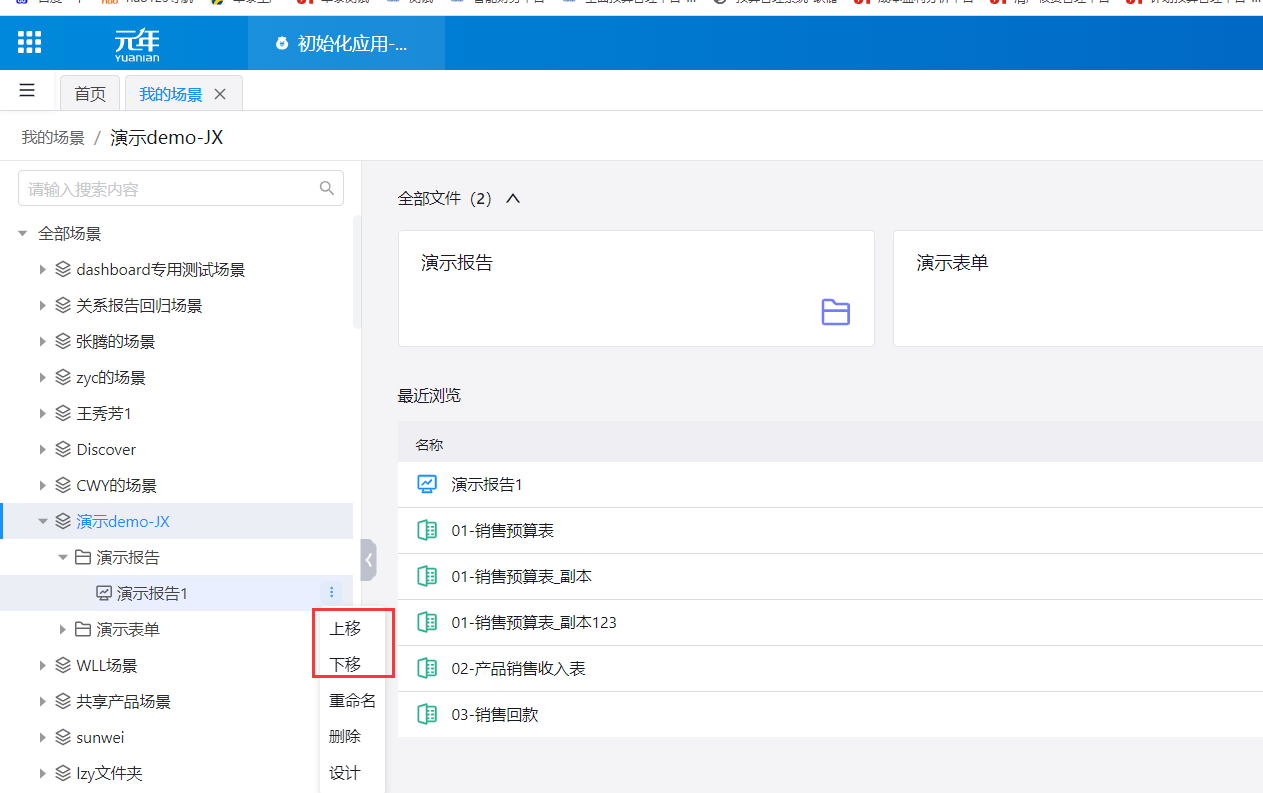Collapse the left sidebar panel handle

368,560
